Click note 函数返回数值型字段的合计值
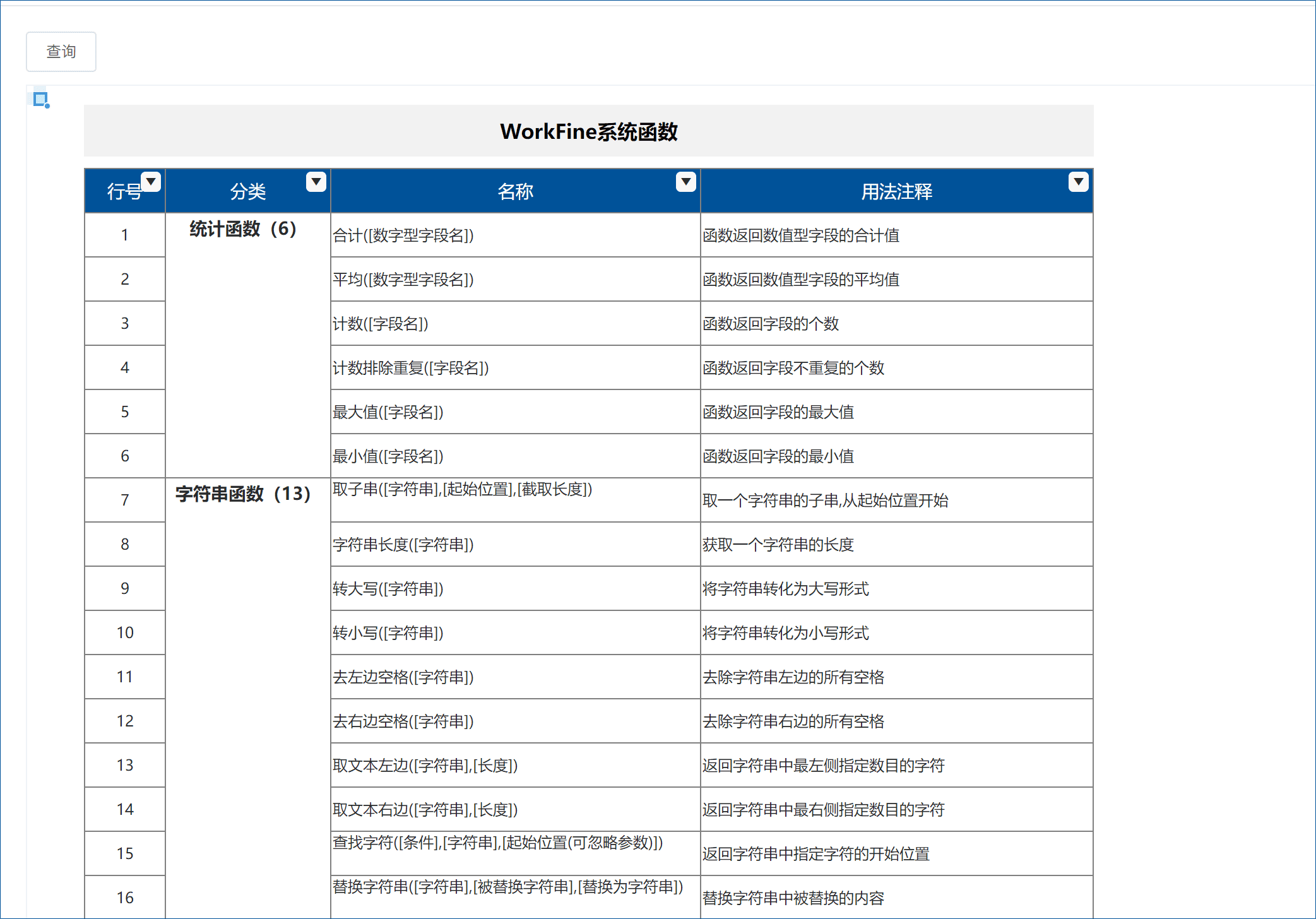Screen dimensions: 1316x919 pos(897,235)
